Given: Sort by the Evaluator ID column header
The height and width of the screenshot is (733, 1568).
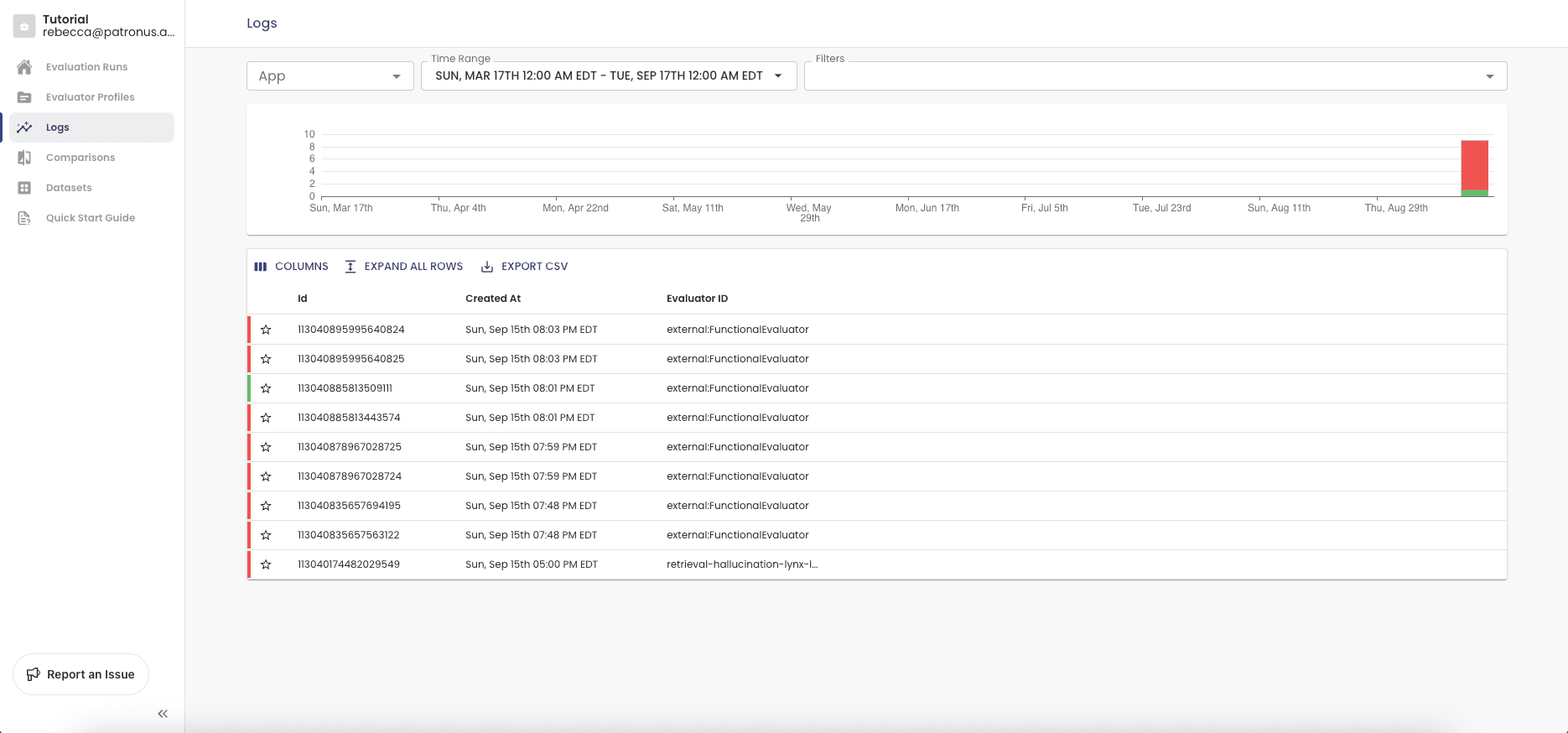Looking at the screenshot, I should pyautogui.click(x=698, y=299).
